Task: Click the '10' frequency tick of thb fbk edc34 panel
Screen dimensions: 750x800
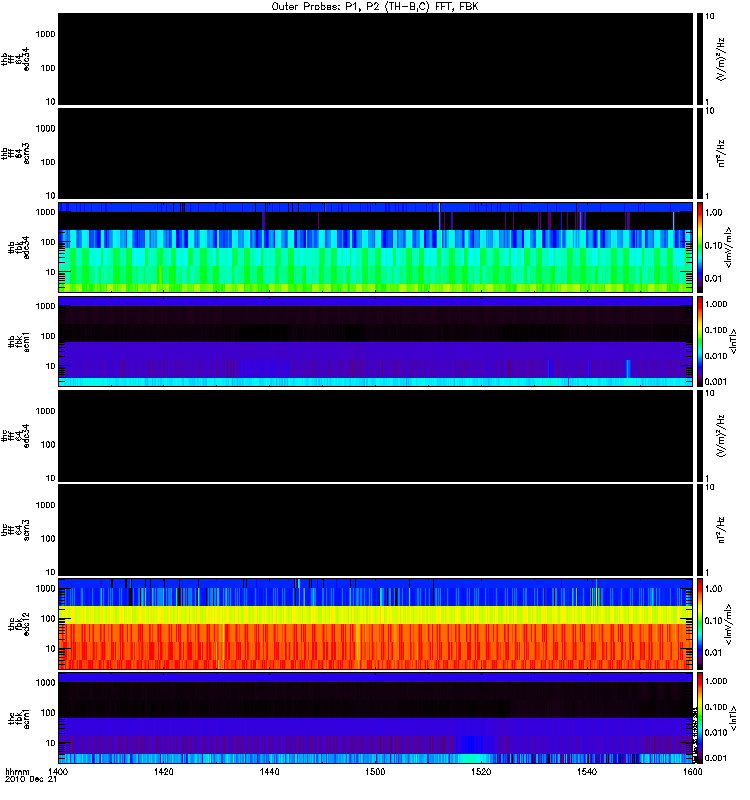Action: click(x=51, y=272)
